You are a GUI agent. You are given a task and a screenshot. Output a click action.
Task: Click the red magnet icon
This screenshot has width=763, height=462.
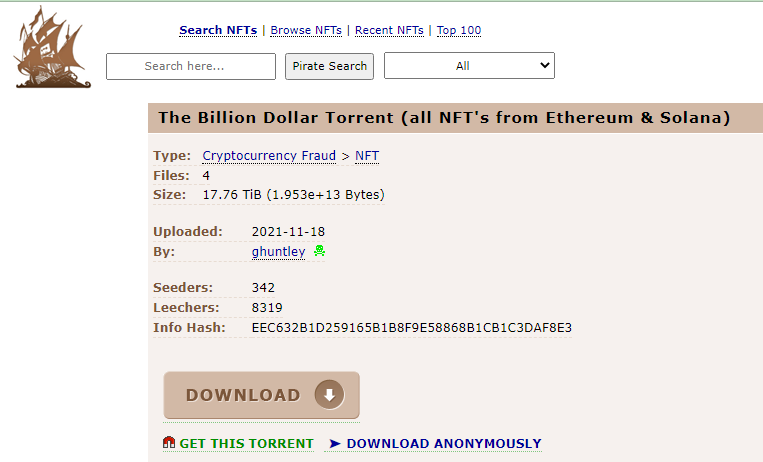coord(169,443)
